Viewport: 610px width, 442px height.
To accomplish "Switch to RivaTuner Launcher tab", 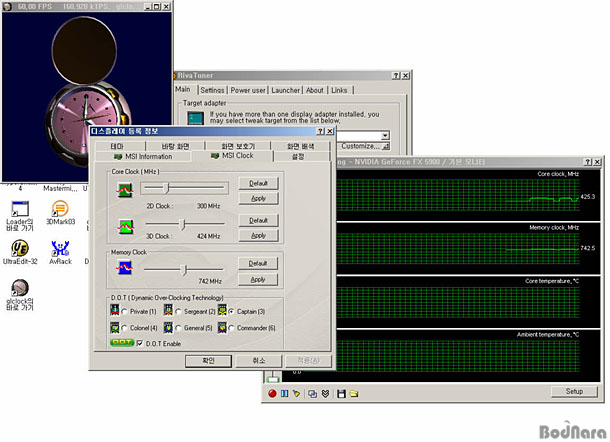I will [x=286, y=90].
